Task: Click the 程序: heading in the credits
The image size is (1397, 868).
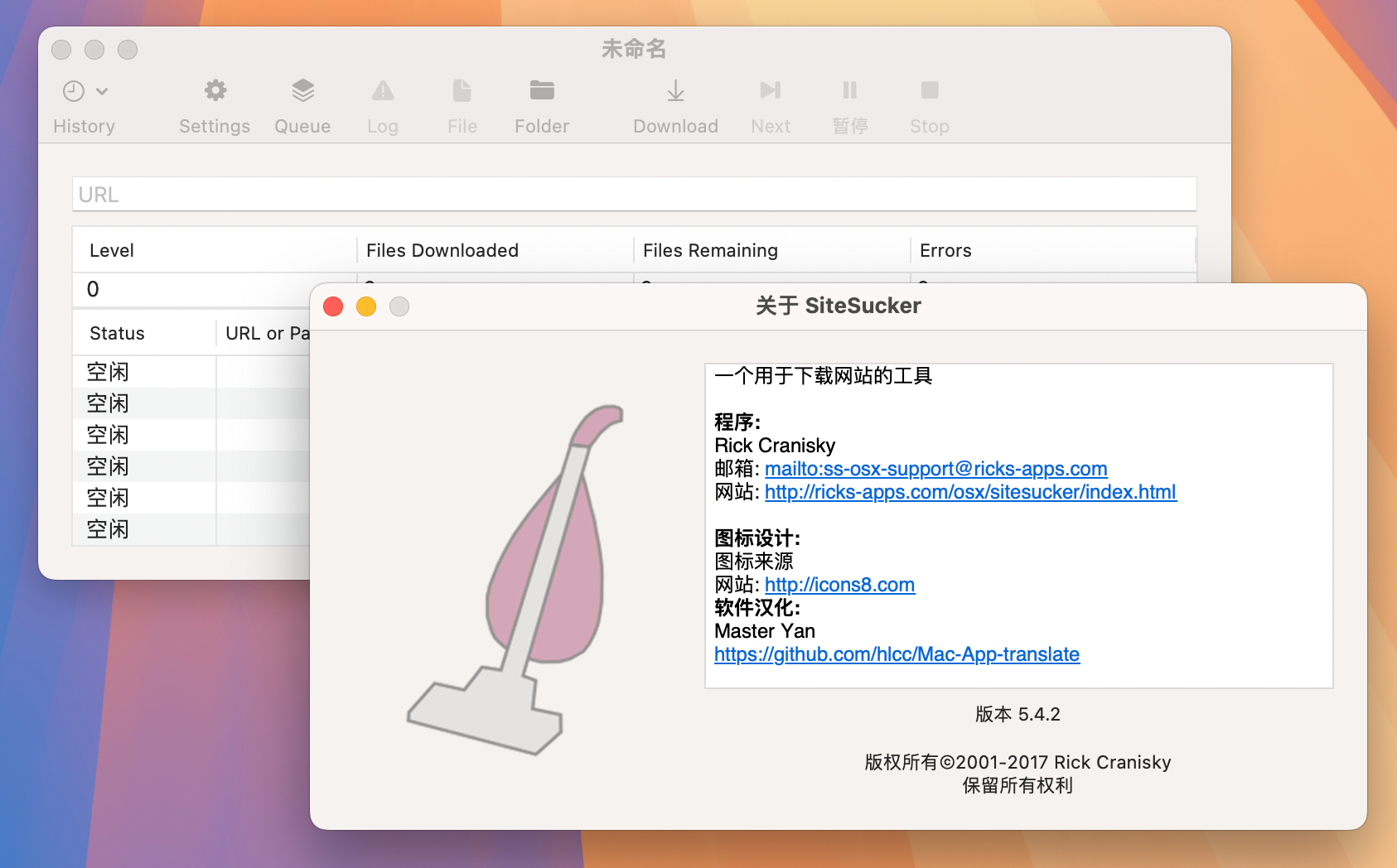Action: click(x=737, y=422)
